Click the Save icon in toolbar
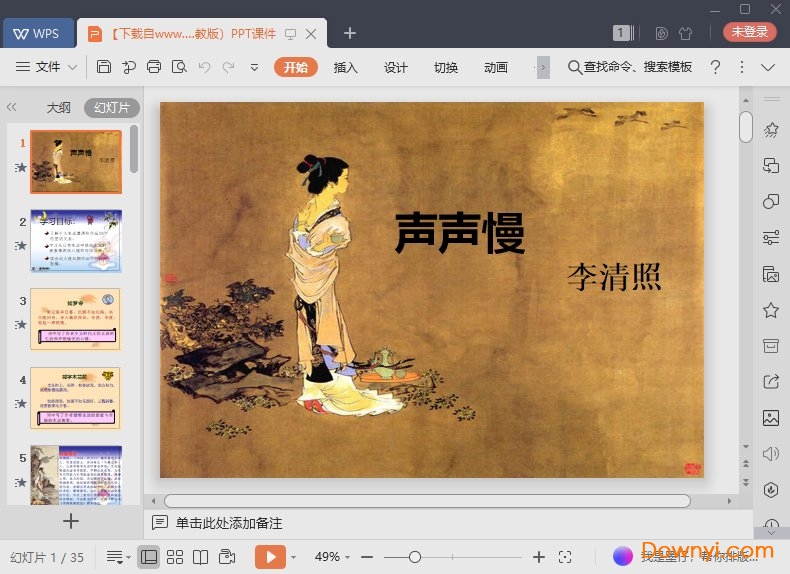Screen dimensions: 790x574 click(x=104, y=67)
